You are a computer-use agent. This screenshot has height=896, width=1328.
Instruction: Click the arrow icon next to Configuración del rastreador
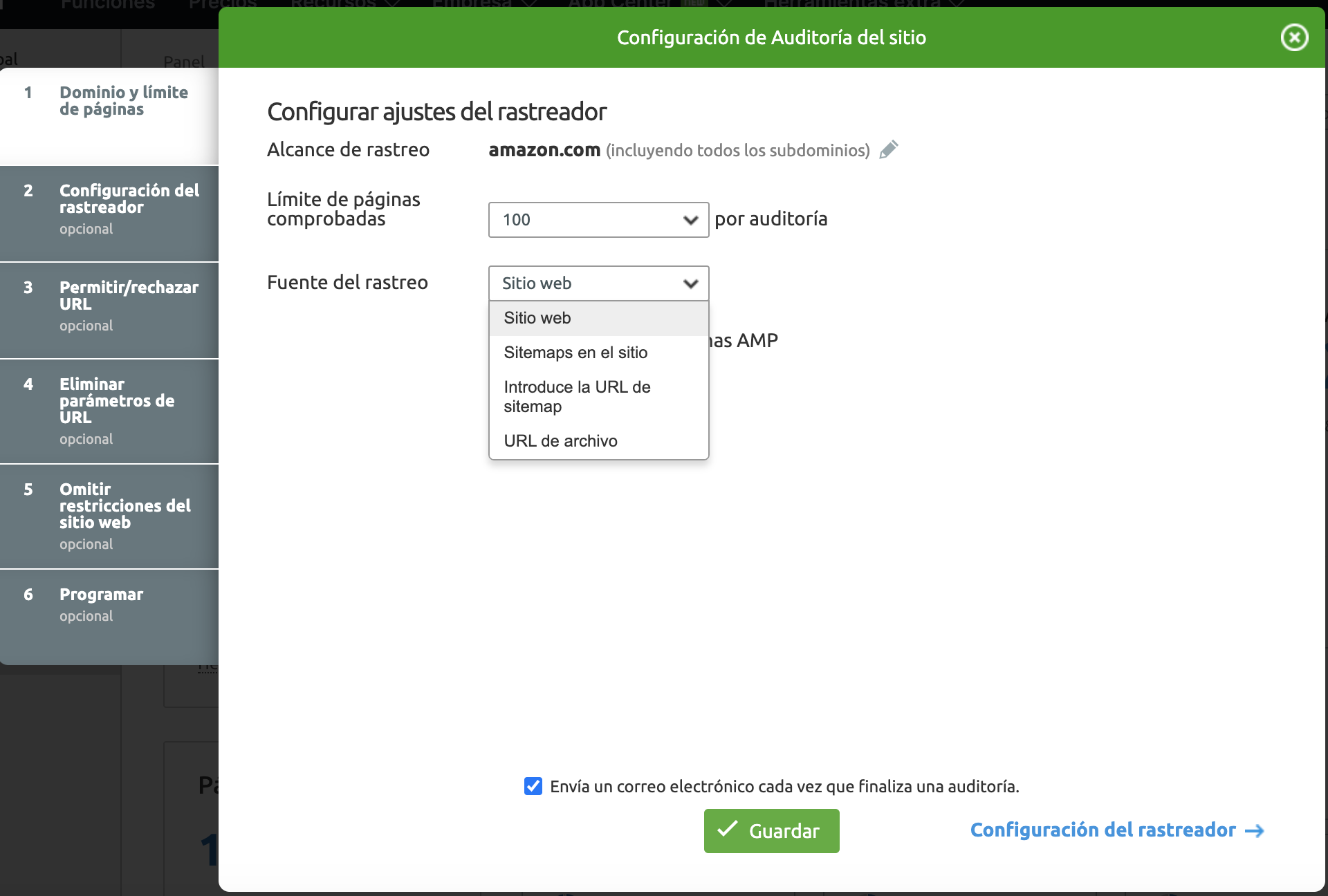(1255, 831)
